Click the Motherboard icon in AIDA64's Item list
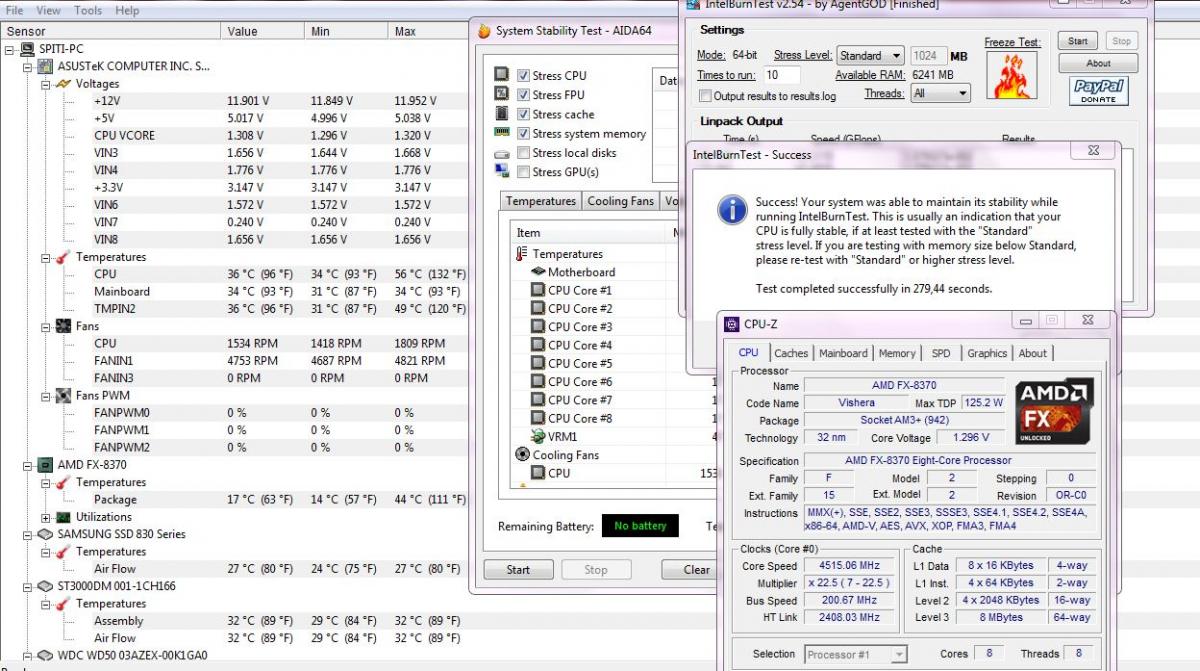The image size is (1200, 671). [538, 272]
